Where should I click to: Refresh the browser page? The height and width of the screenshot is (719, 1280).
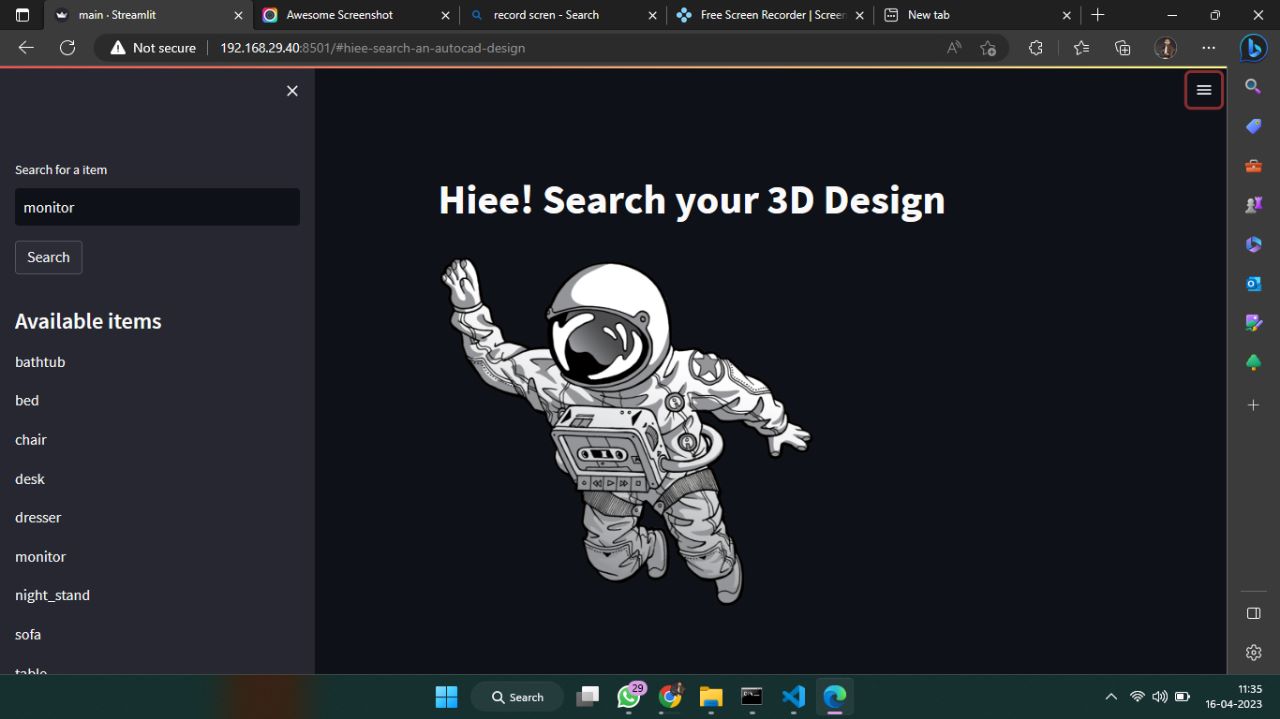67,48
